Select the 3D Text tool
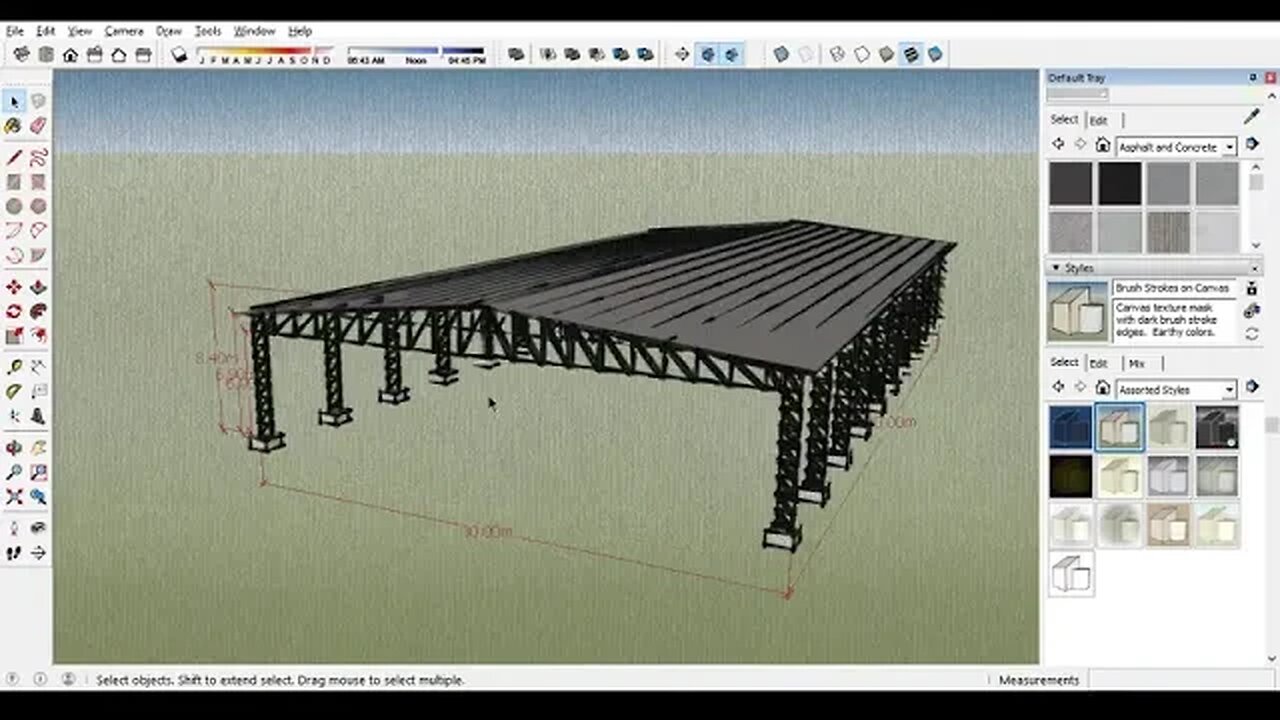 (38, 416)
